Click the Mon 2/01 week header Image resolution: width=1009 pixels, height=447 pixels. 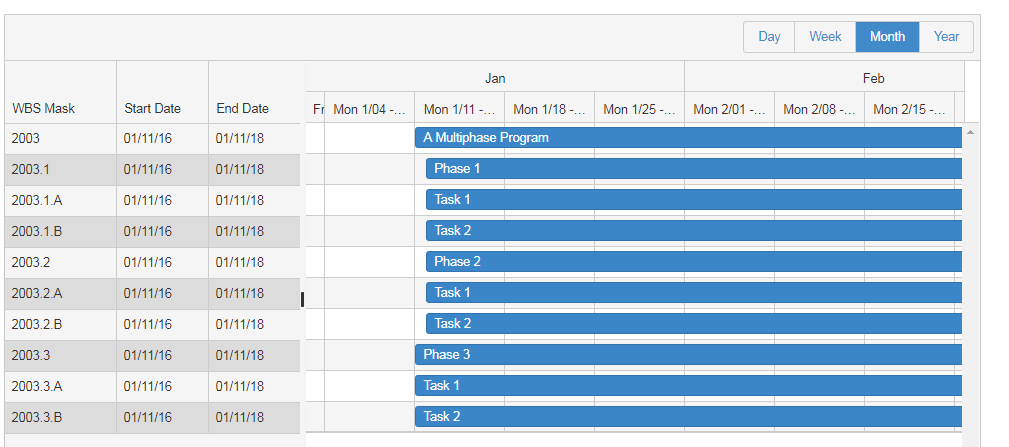click(729, 109)
